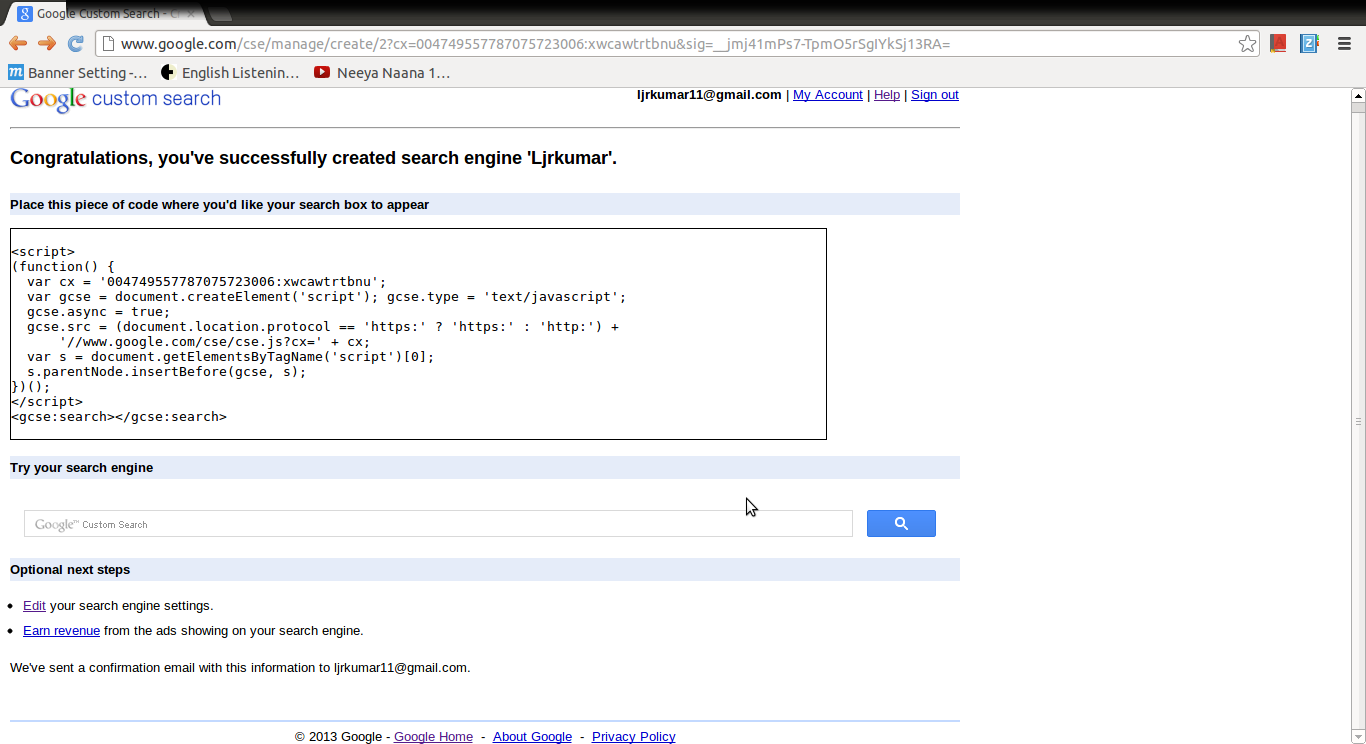This screenshot has width=1366, height=744.
Task: Open the Earn revenue link
Action: [61, 630]
